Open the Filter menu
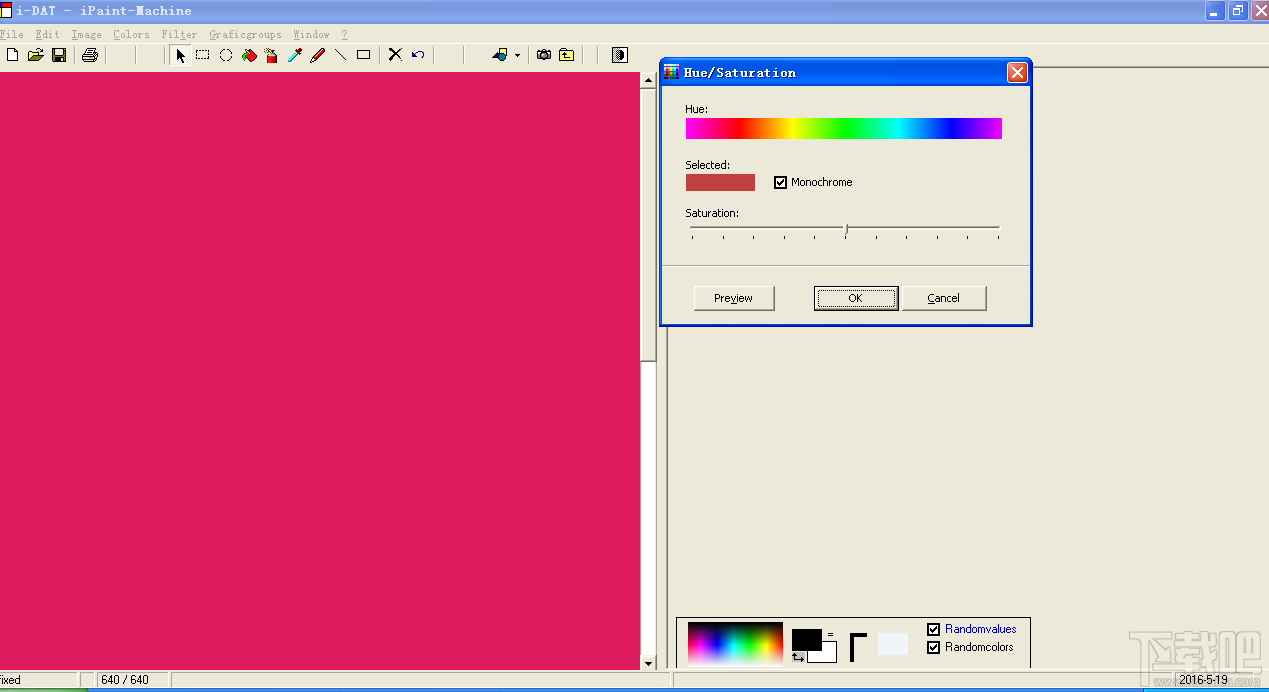This screenshot has height=692, width=1269. [x=179, y=33]
